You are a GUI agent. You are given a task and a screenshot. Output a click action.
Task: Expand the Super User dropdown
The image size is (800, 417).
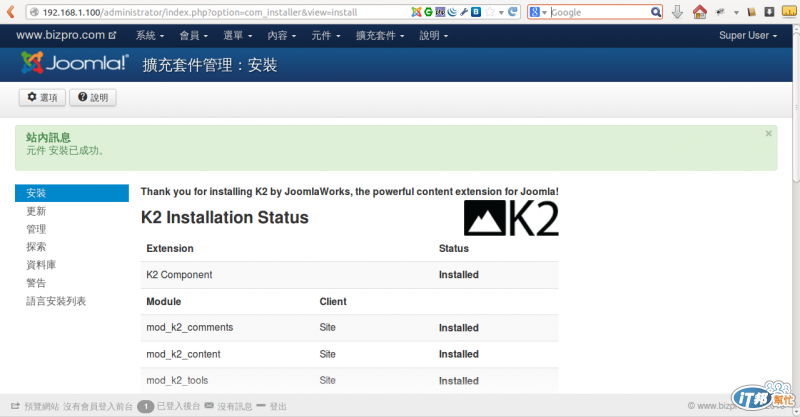pyautogui.click(x=748, y=35)
